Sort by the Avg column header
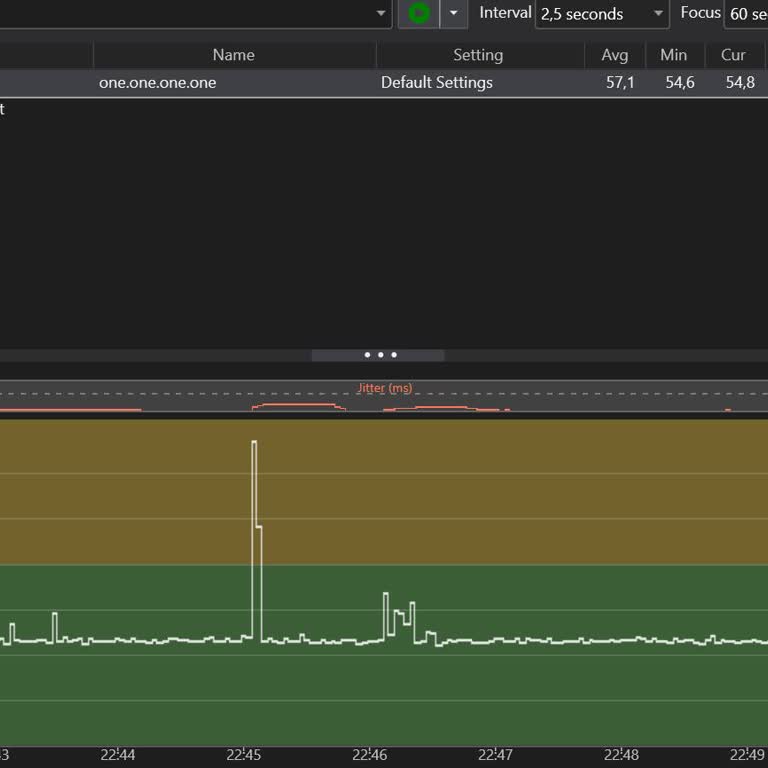768x768 pixels. [x=614, y=55]
